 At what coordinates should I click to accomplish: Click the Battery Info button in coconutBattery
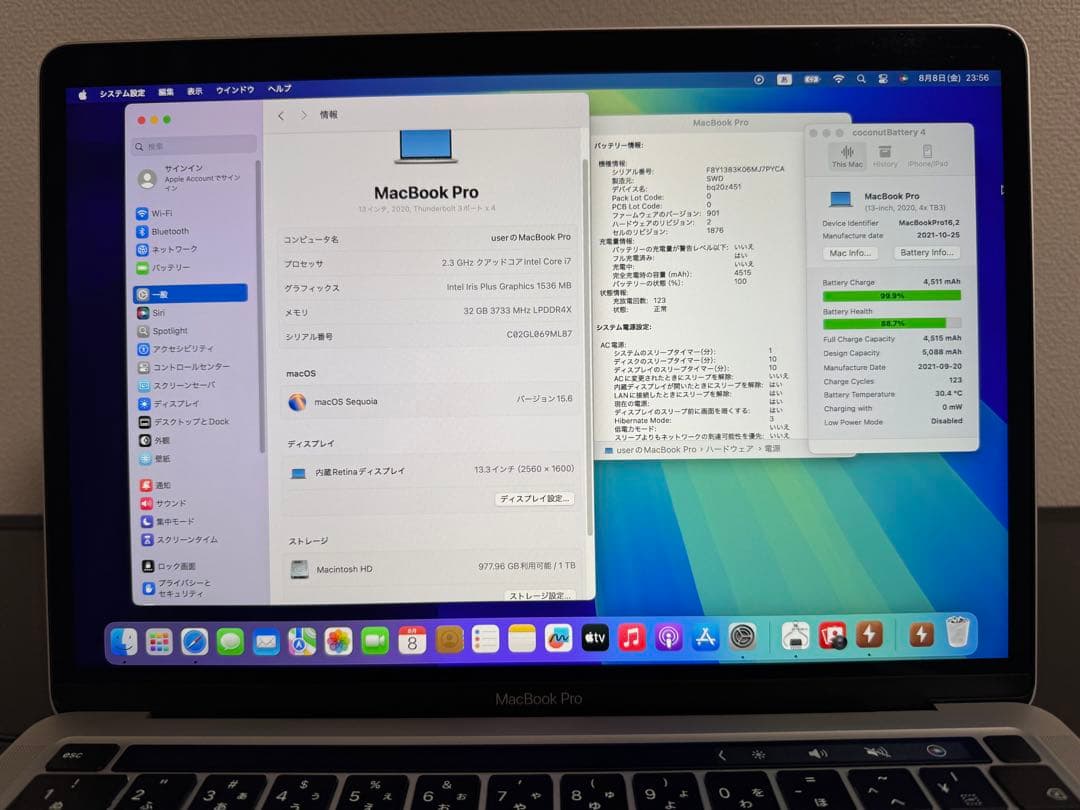(926, 253)
